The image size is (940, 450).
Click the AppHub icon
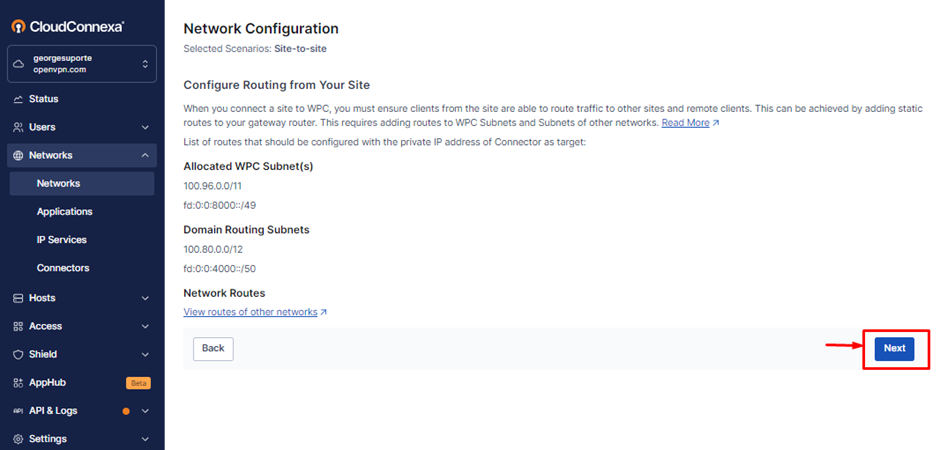tap(18, 382)
